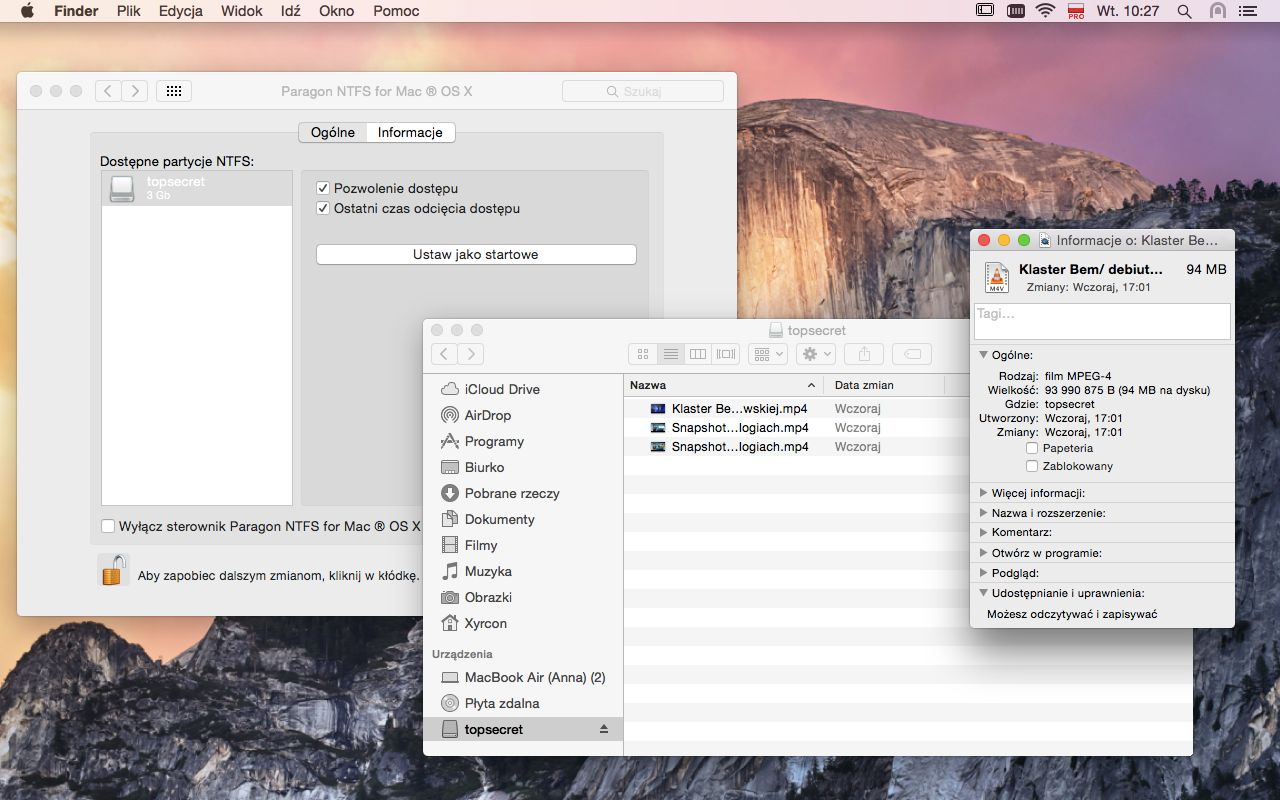Open the Idź menu
This screenshot has width=1280, height=800.
(290, 11)
